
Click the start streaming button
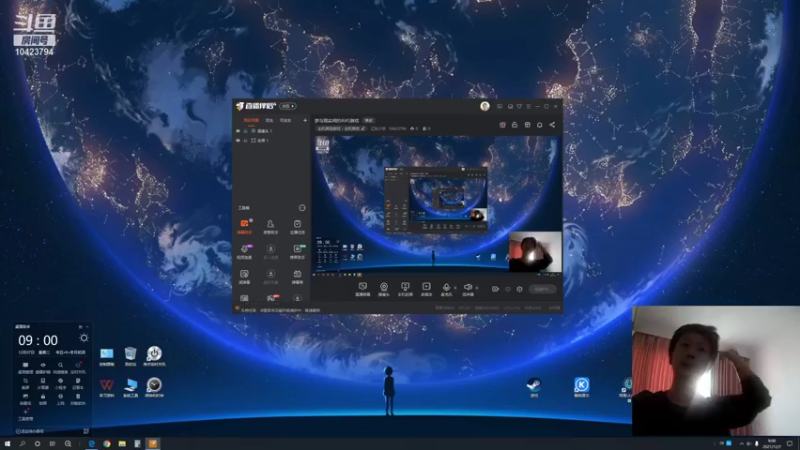542,289
